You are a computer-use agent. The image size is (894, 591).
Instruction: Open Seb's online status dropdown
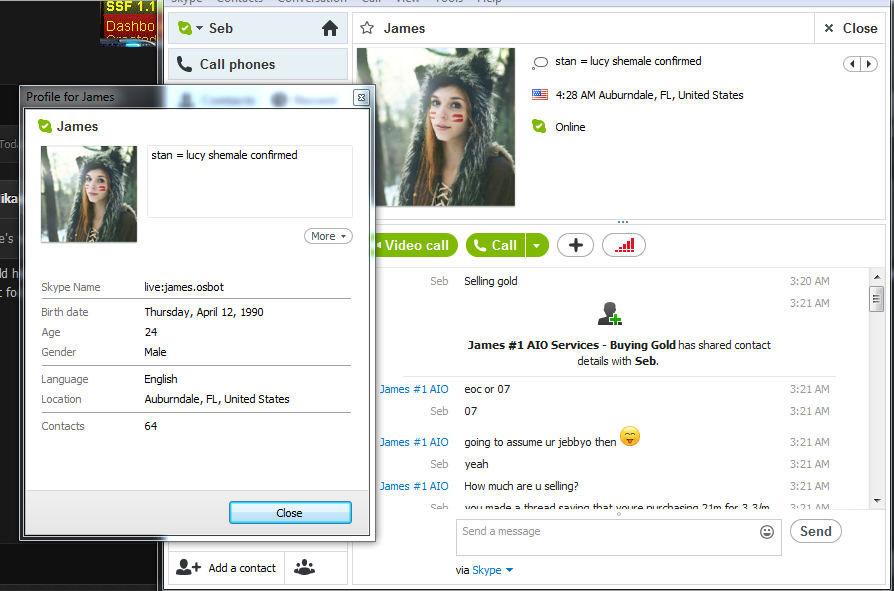190,28
